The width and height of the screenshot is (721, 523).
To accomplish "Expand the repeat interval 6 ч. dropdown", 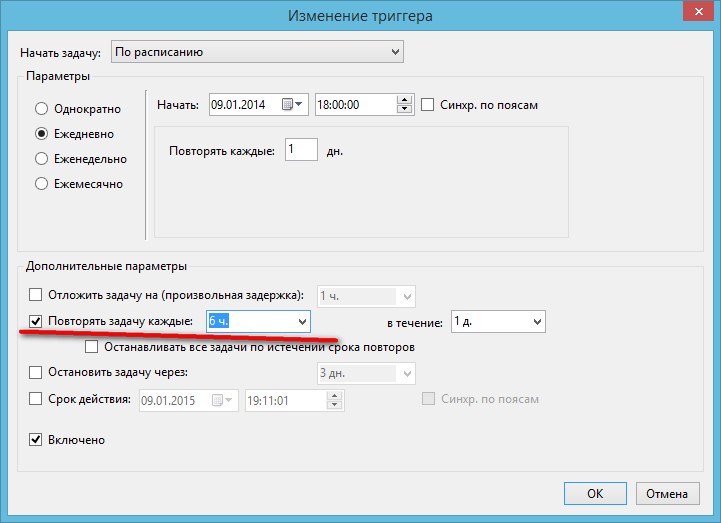I will coord(302,322).
